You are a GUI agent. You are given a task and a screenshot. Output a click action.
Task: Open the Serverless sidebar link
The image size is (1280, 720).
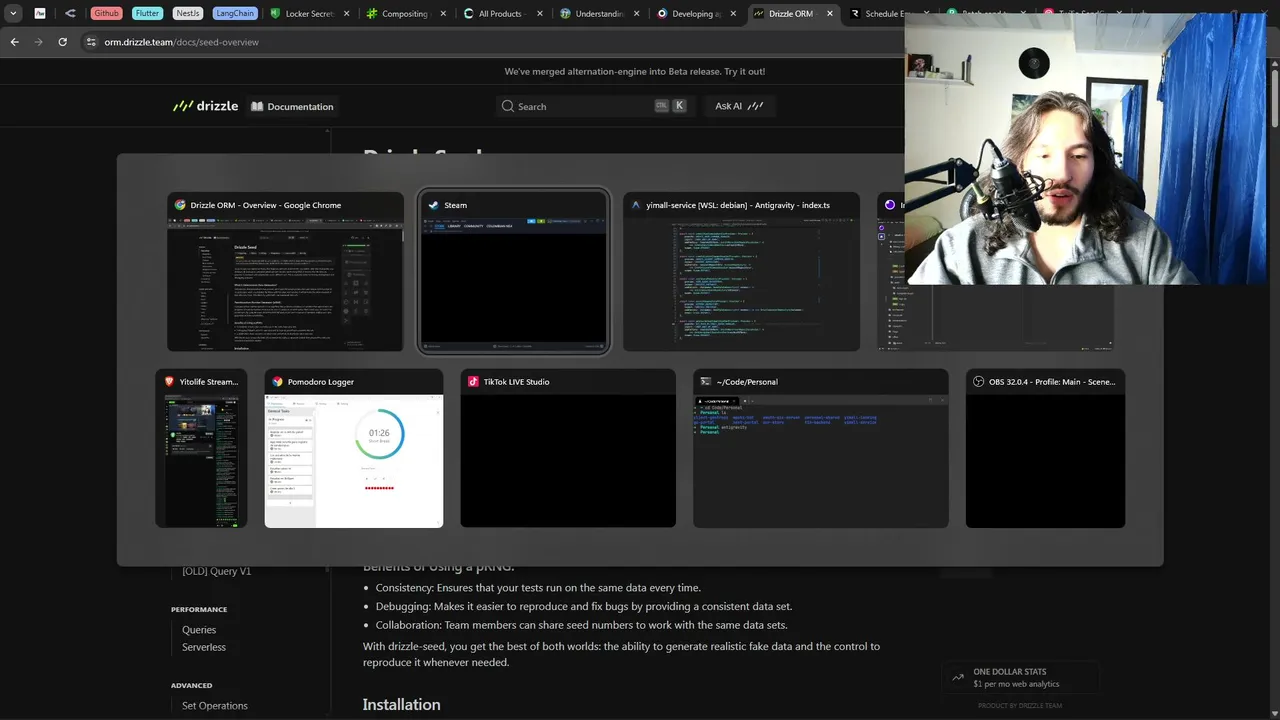tap(204, 647)
